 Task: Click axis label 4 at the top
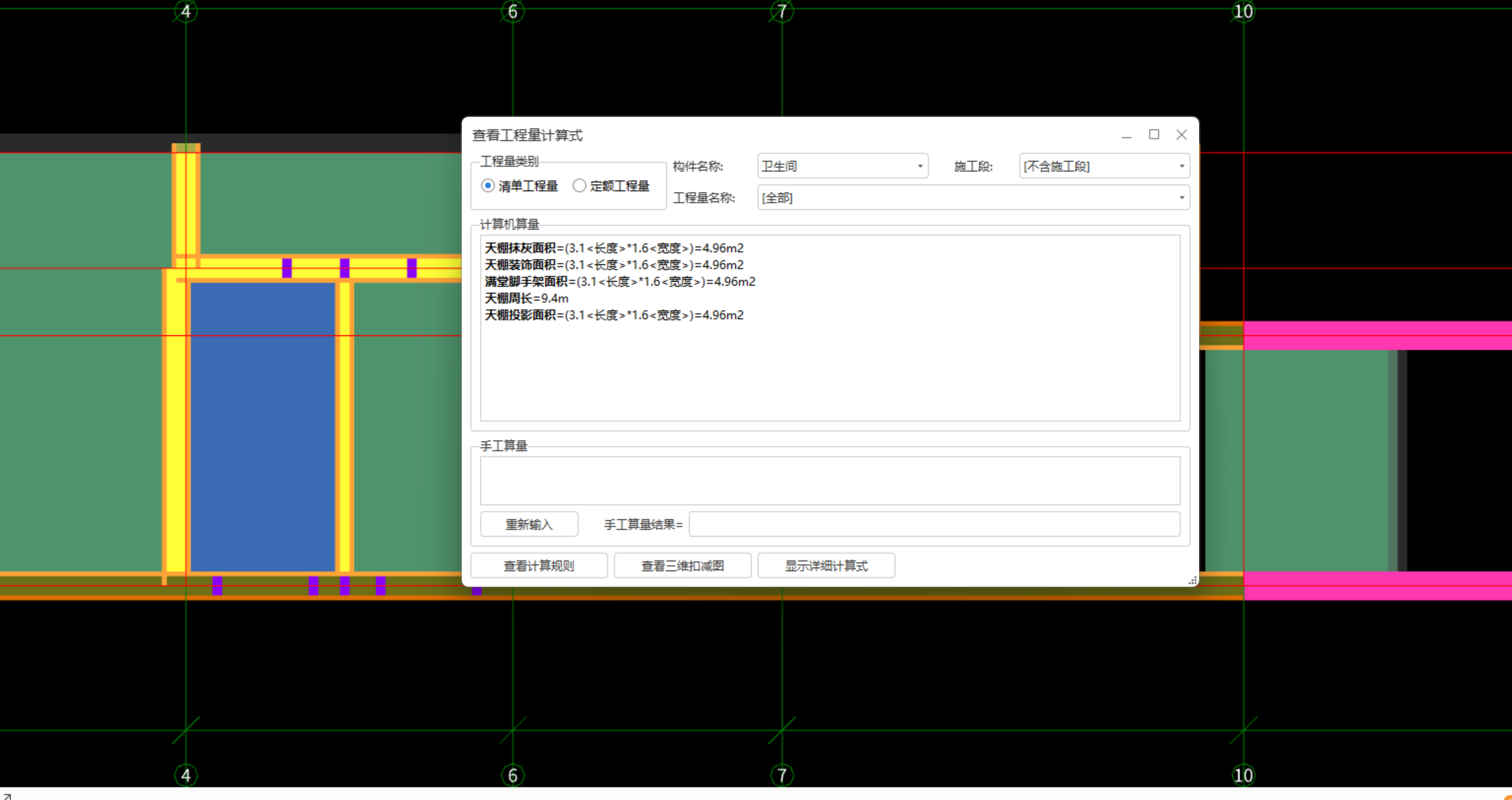[186, 11]
